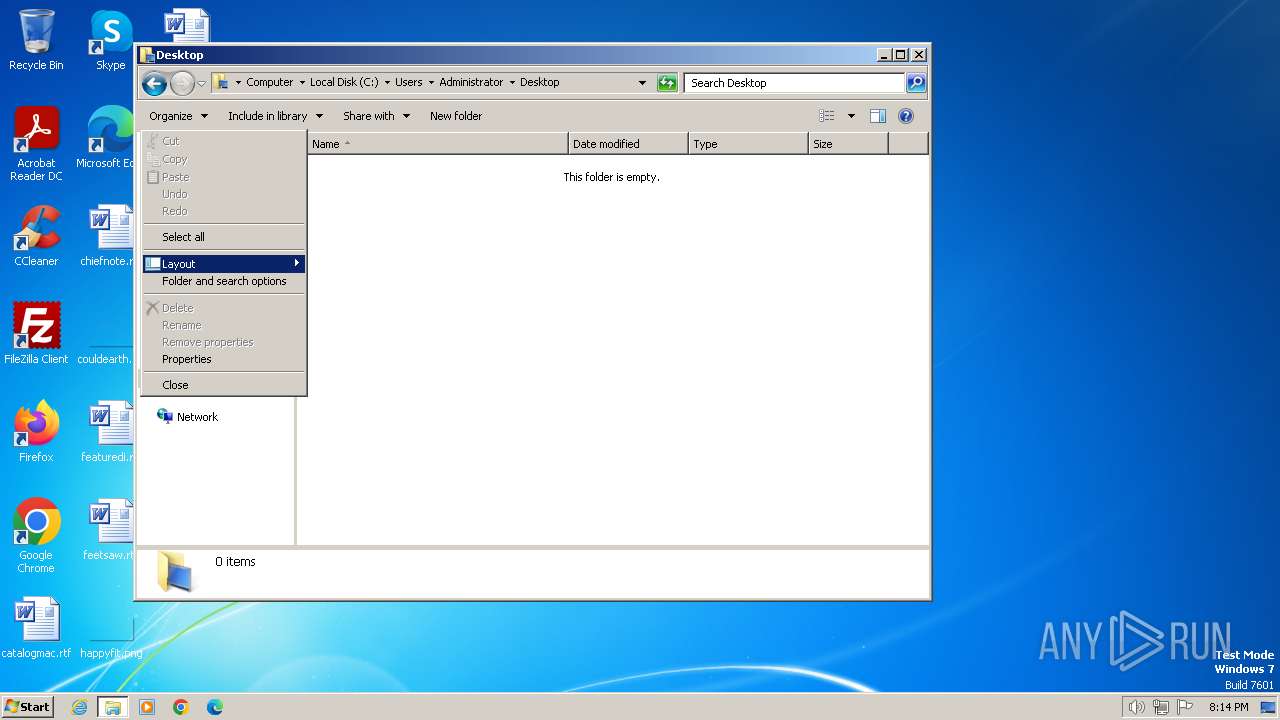Open recent locations dropdown next to Forward

coord(202,83)
